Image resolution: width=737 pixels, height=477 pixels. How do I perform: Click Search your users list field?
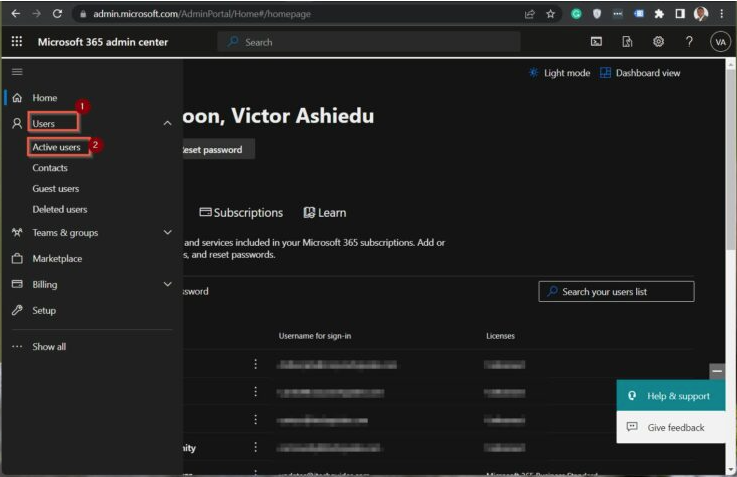pos(616,291)
